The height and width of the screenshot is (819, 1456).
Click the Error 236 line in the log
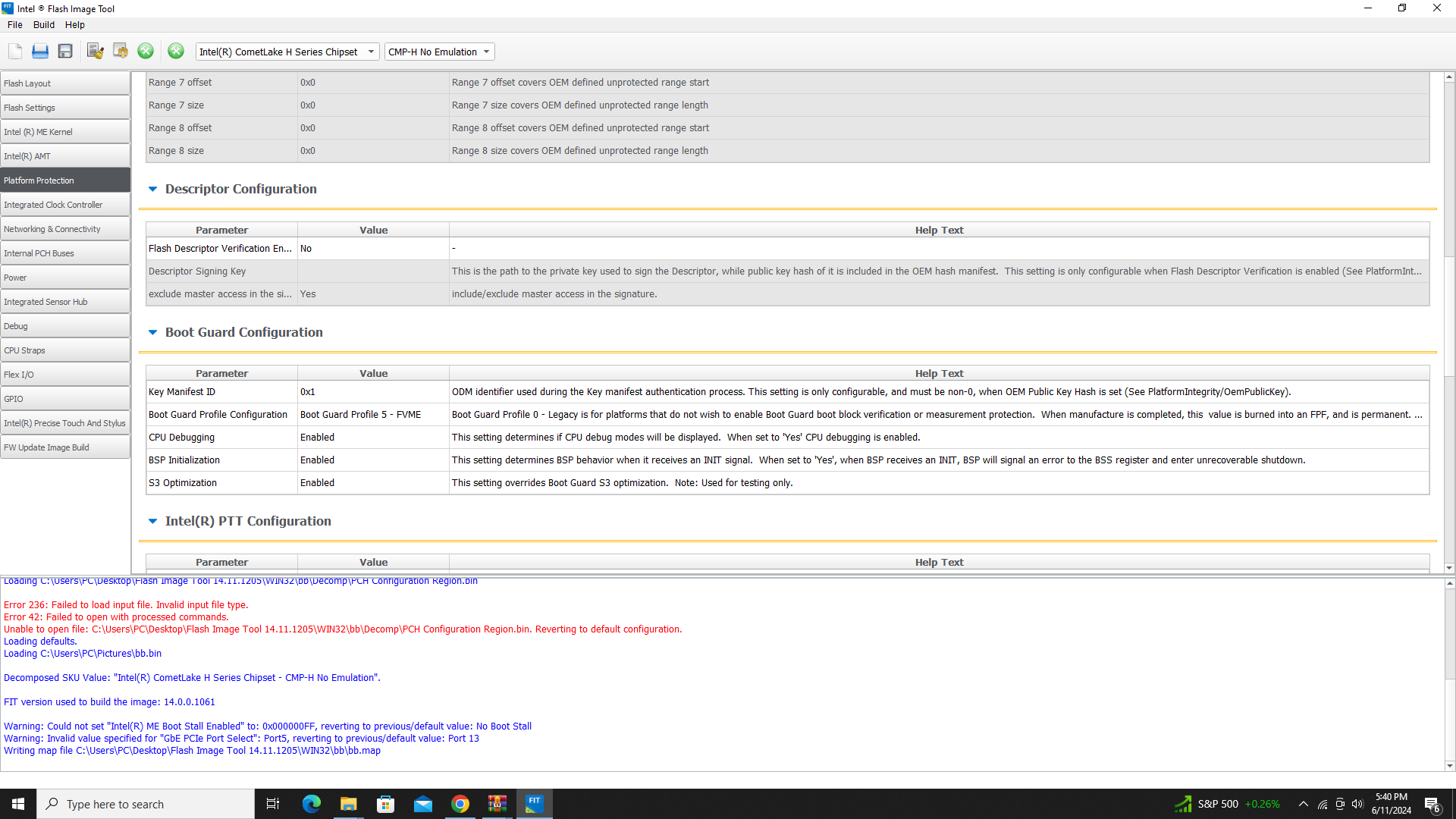126,605
